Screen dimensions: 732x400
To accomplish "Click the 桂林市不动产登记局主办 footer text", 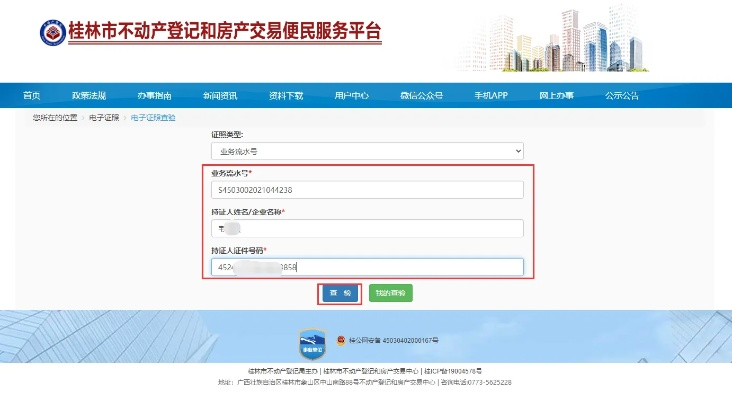I will coord(283,371).
